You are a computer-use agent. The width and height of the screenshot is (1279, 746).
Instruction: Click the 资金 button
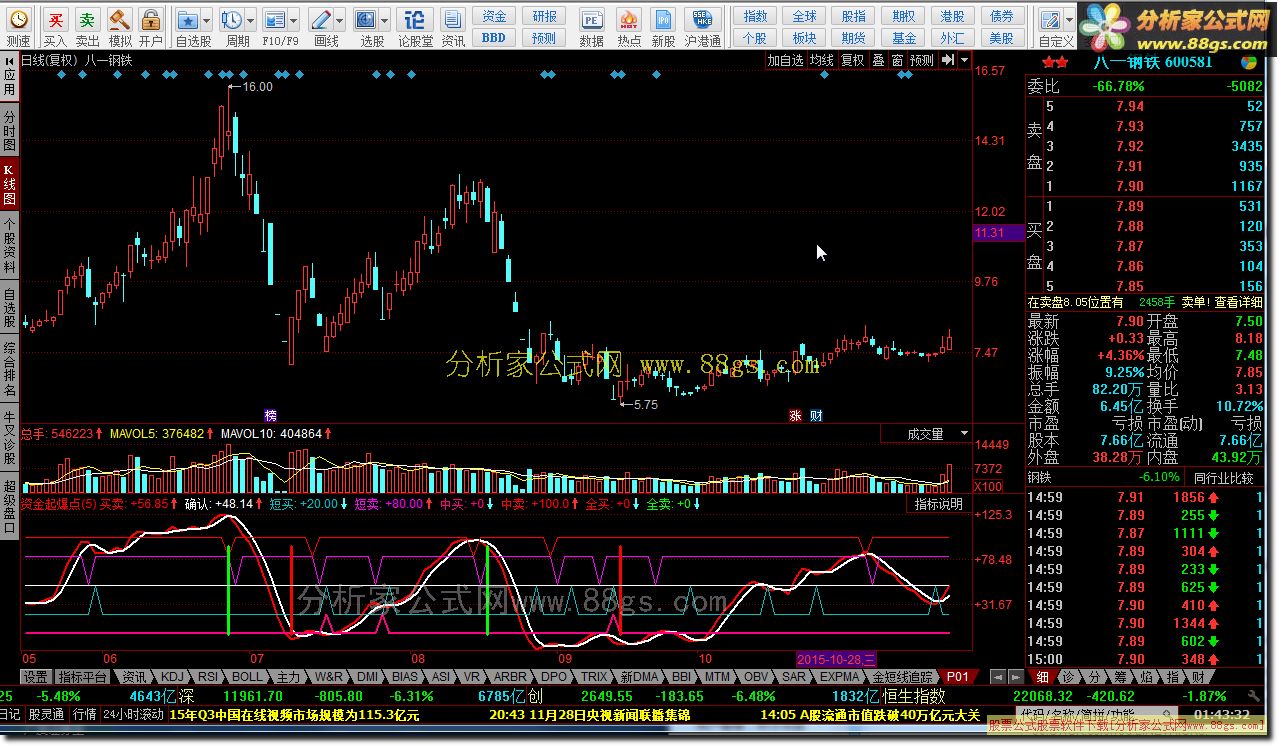(x=494, y=17)
